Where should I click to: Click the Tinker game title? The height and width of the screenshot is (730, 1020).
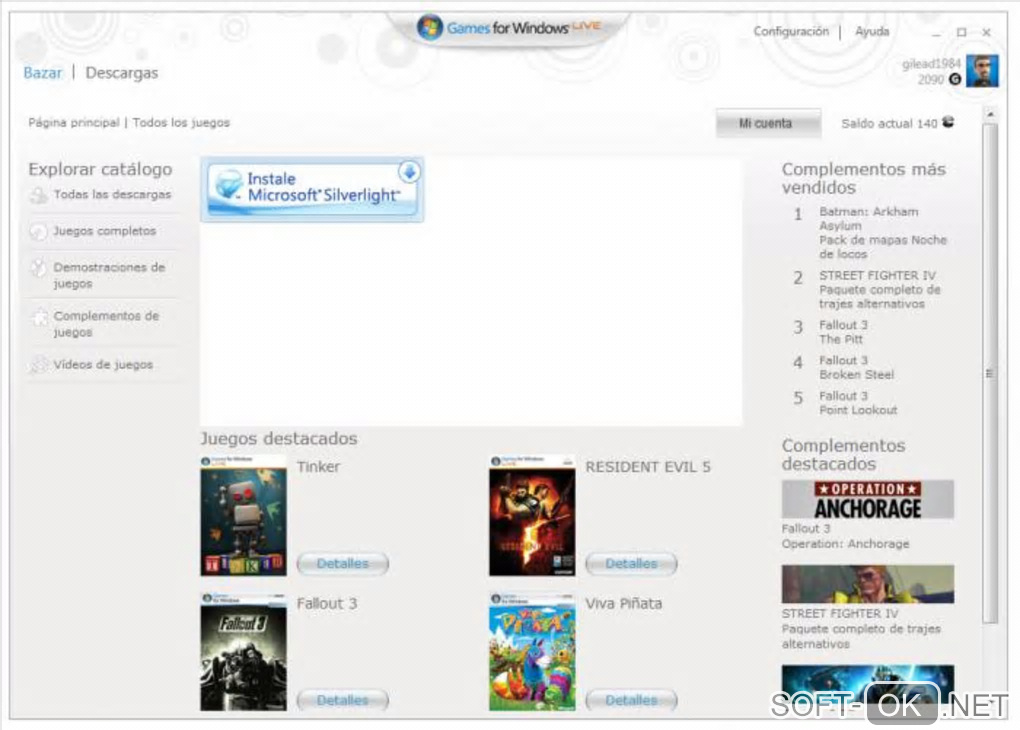coord(318,466)
